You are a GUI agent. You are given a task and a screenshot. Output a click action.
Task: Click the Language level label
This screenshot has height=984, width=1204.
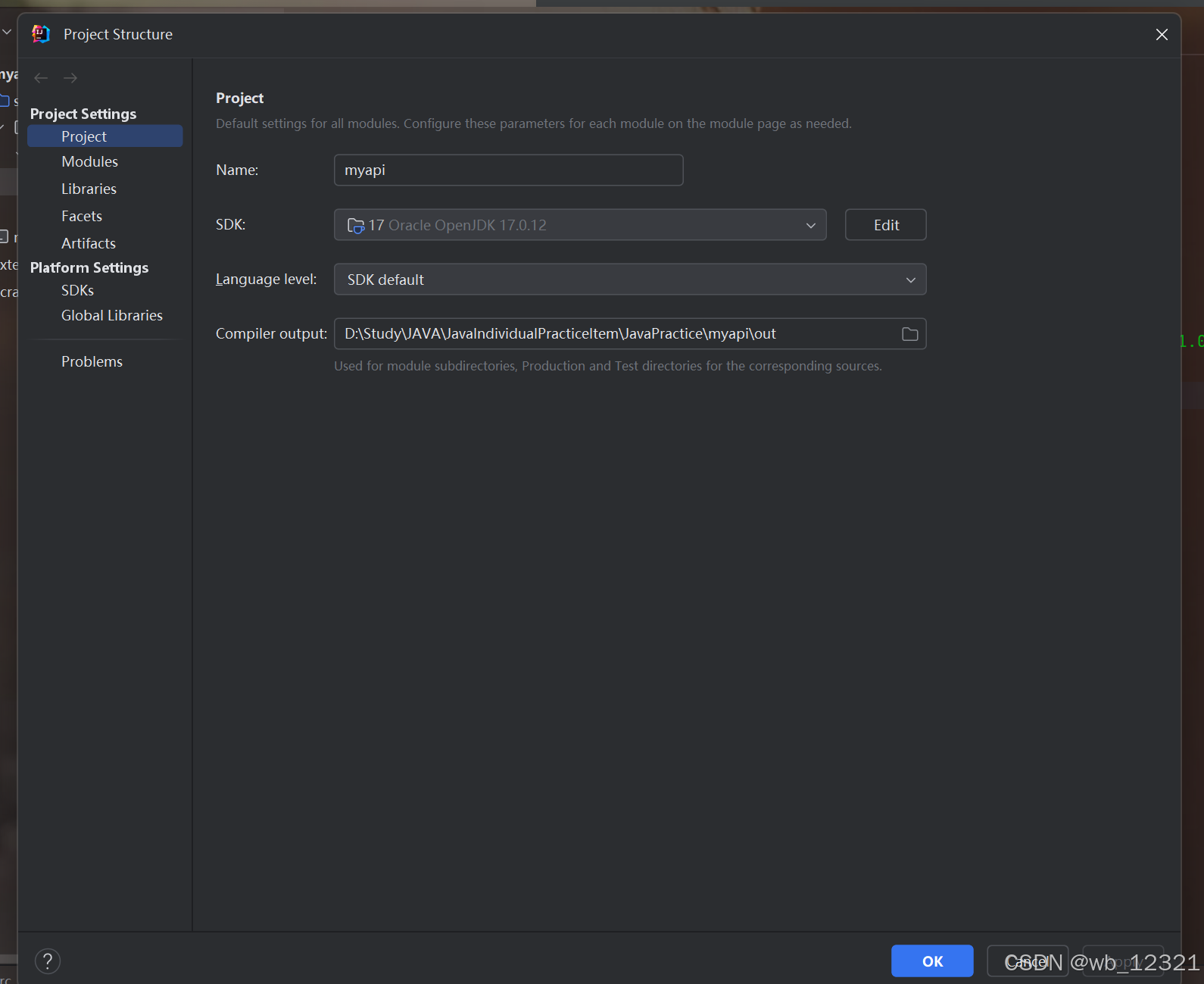pos(266,280)
